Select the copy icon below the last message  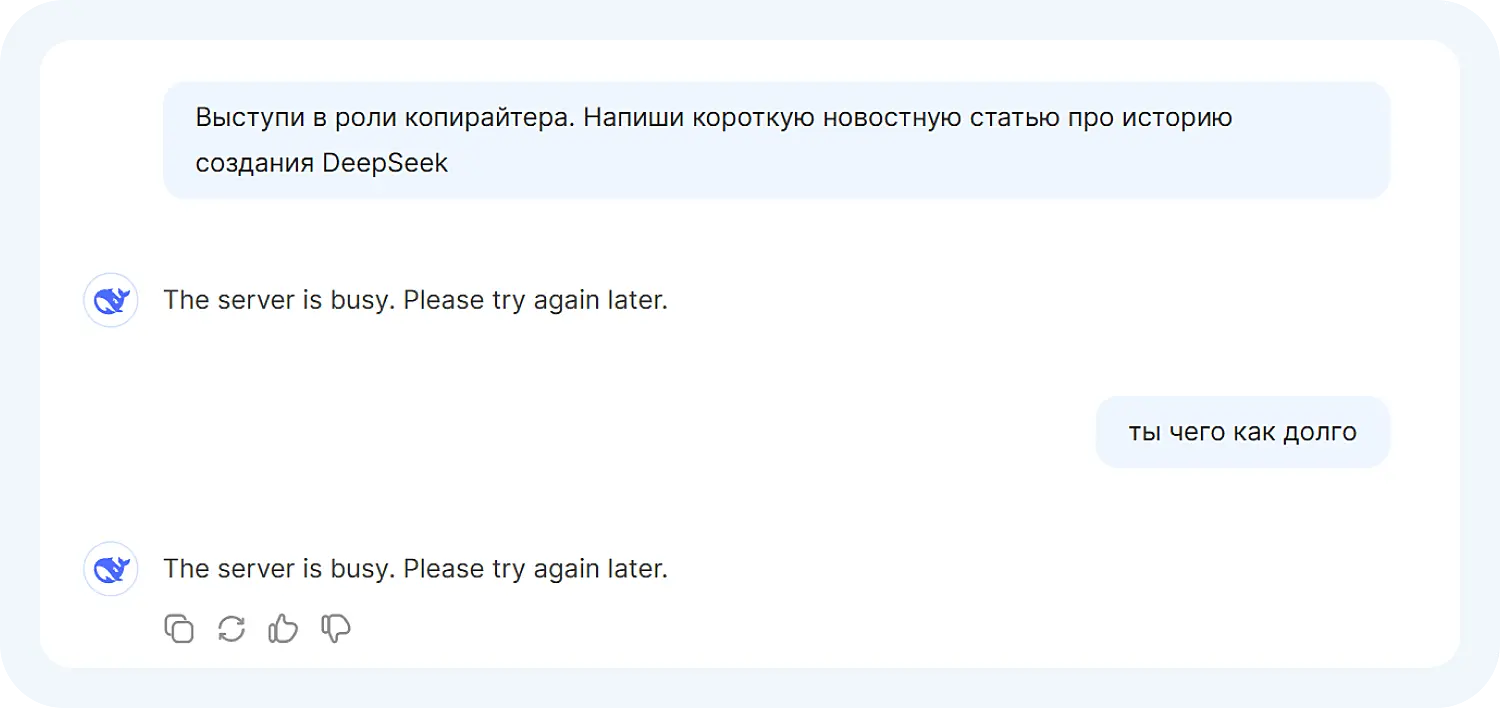(179, 629)
